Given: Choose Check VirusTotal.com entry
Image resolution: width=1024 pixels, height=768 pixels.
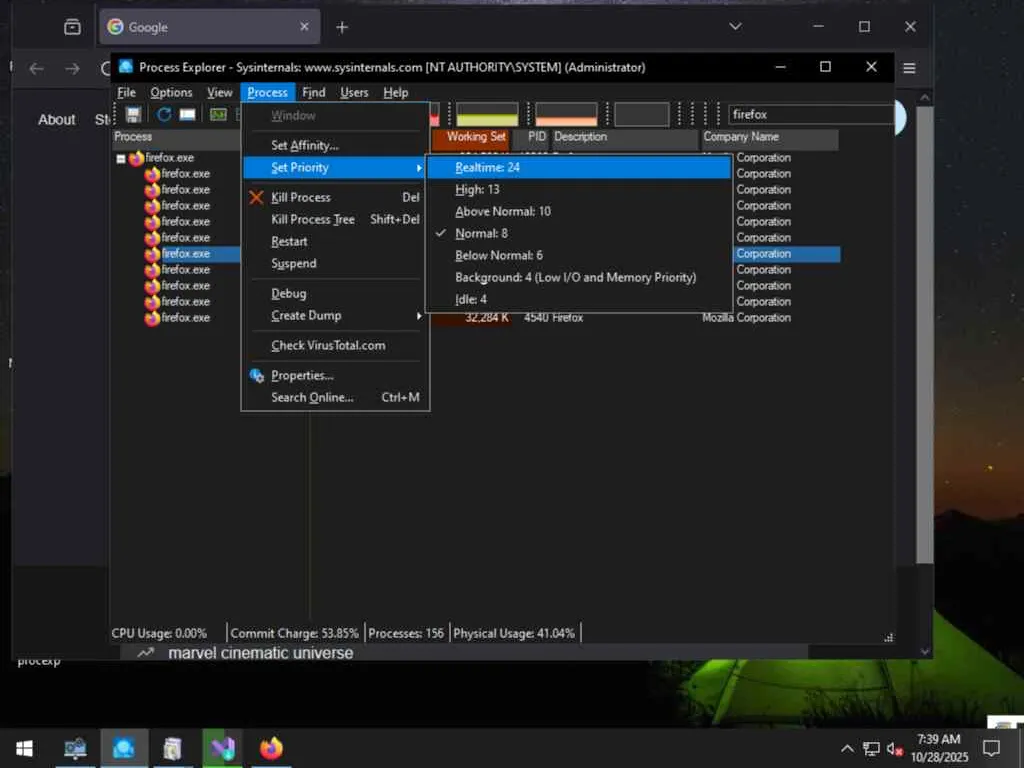Looking at the screenshot, I should coord(335,345).
